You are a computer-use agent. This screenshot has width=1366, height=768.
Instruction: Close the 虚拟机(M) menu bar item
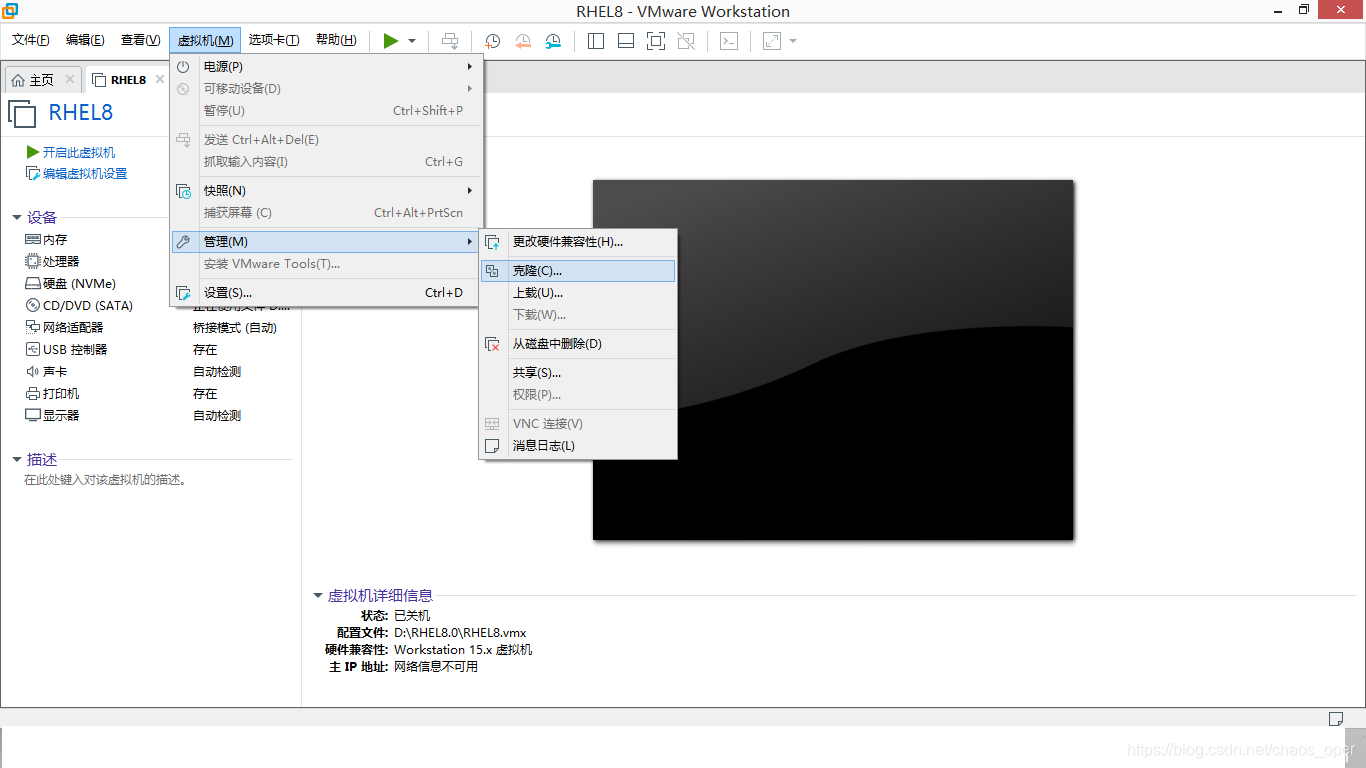pos(205,40)
